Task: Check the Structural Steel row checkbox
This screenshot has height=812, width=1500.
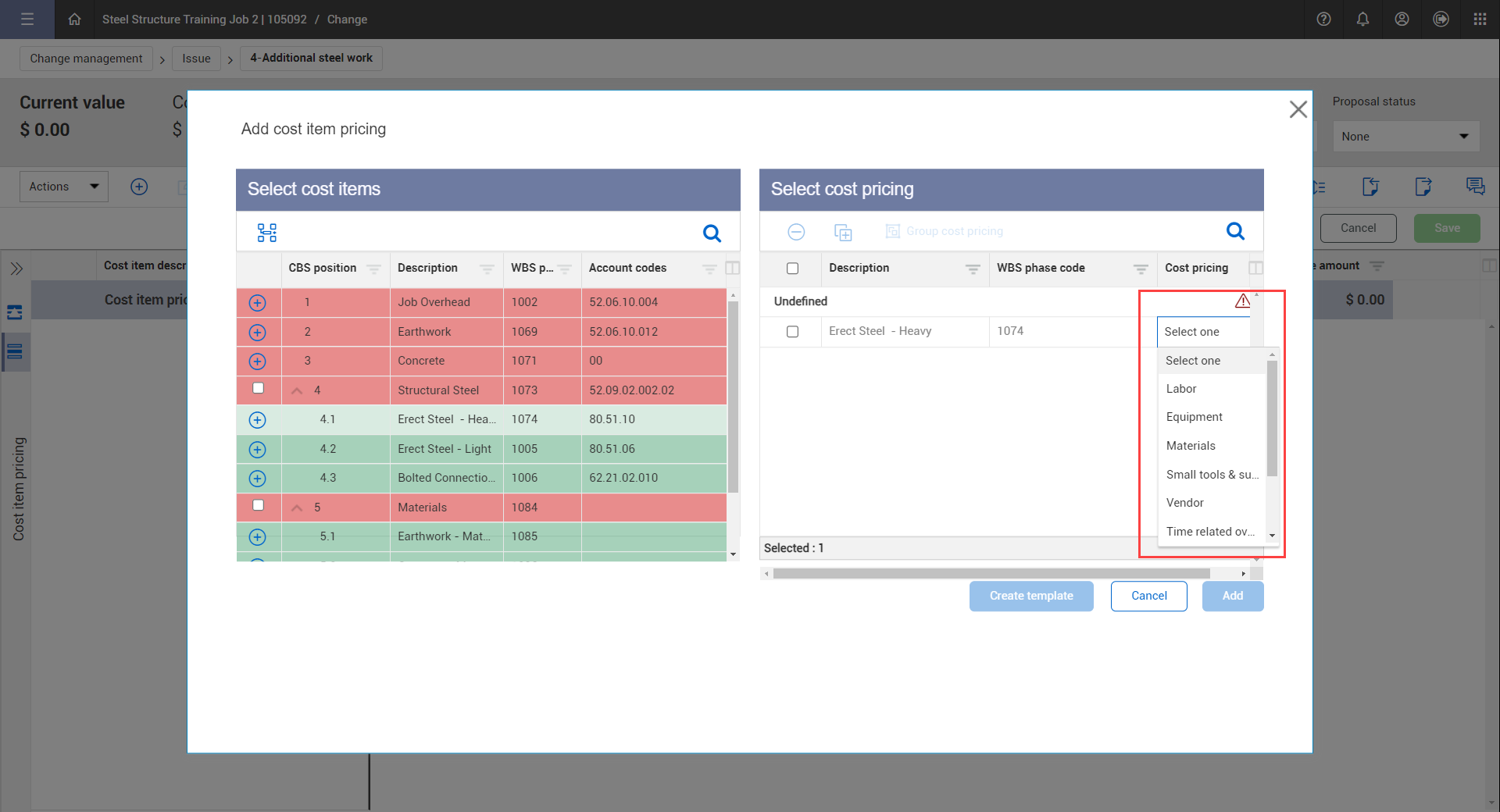Action: pyautogui.click(x=258, y=388)
